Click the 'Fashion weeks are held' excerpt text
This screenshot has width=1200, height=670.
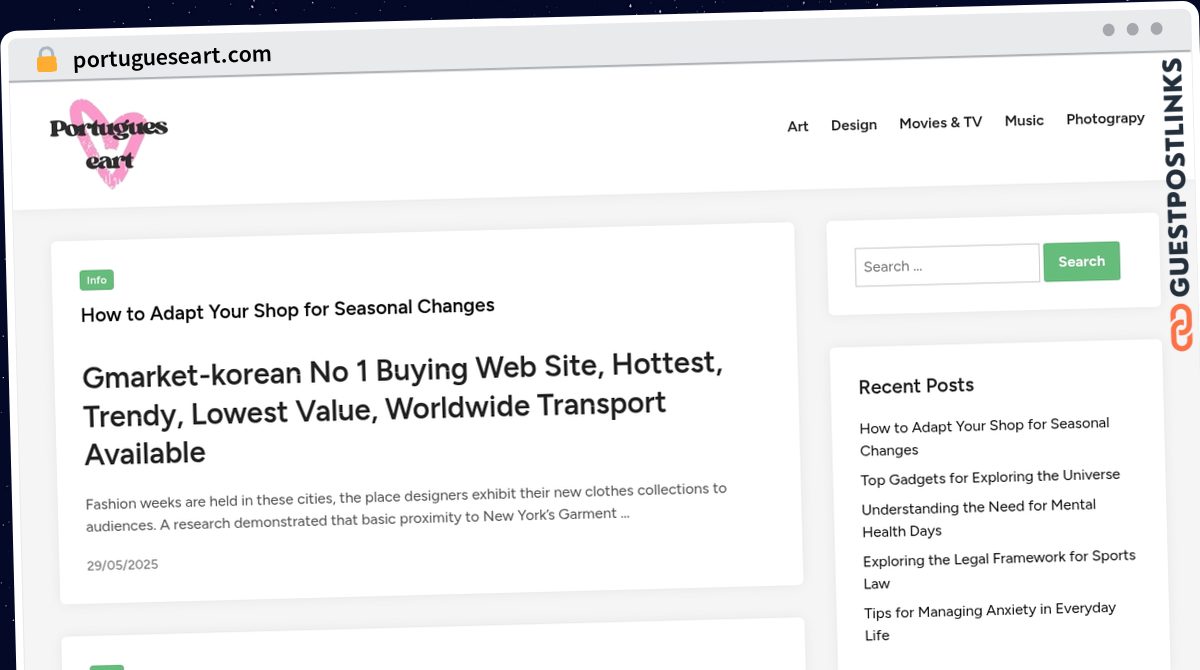click(x=407, y=507)
